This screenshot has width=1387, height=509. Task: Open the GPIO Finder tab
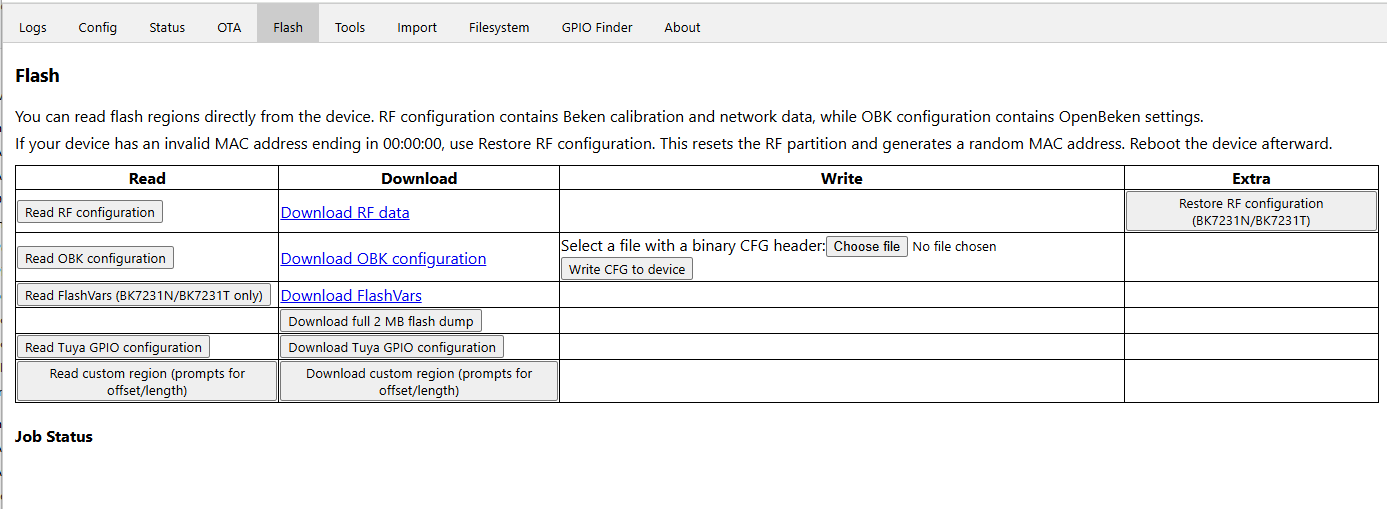pos(597,27)
